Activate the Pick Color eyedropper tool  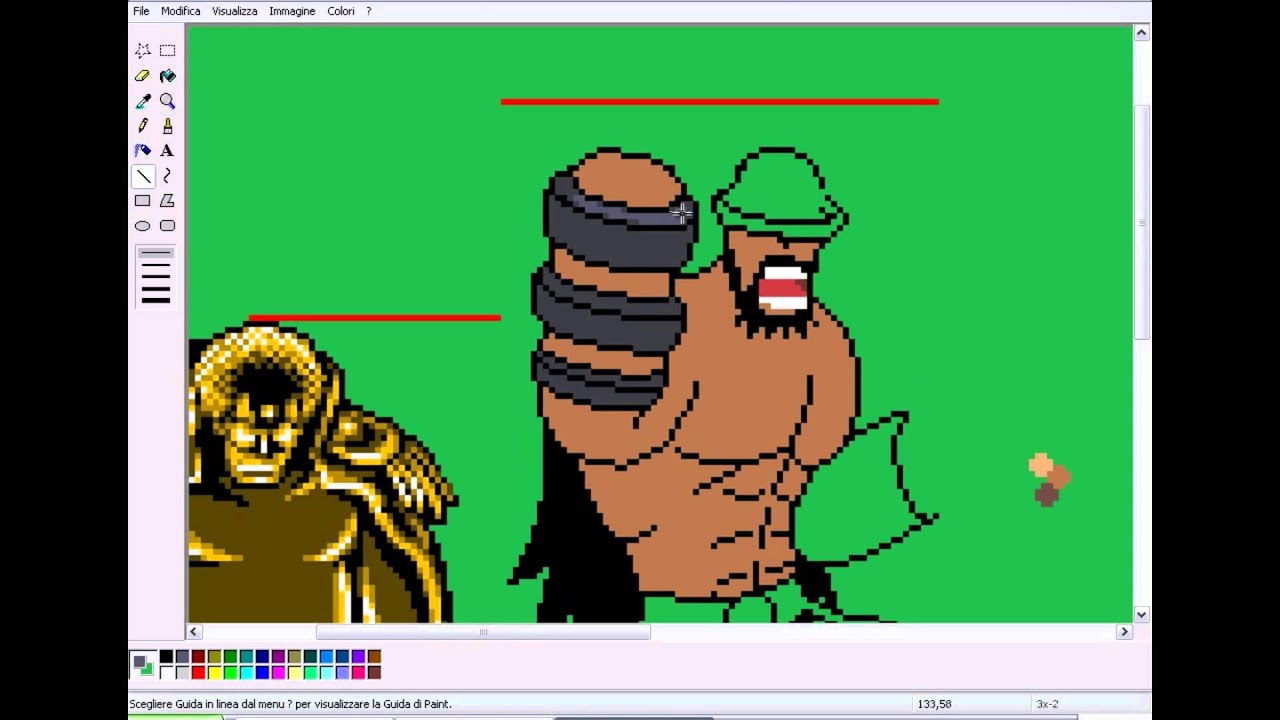pyautogui.click(x=143, y=100)
